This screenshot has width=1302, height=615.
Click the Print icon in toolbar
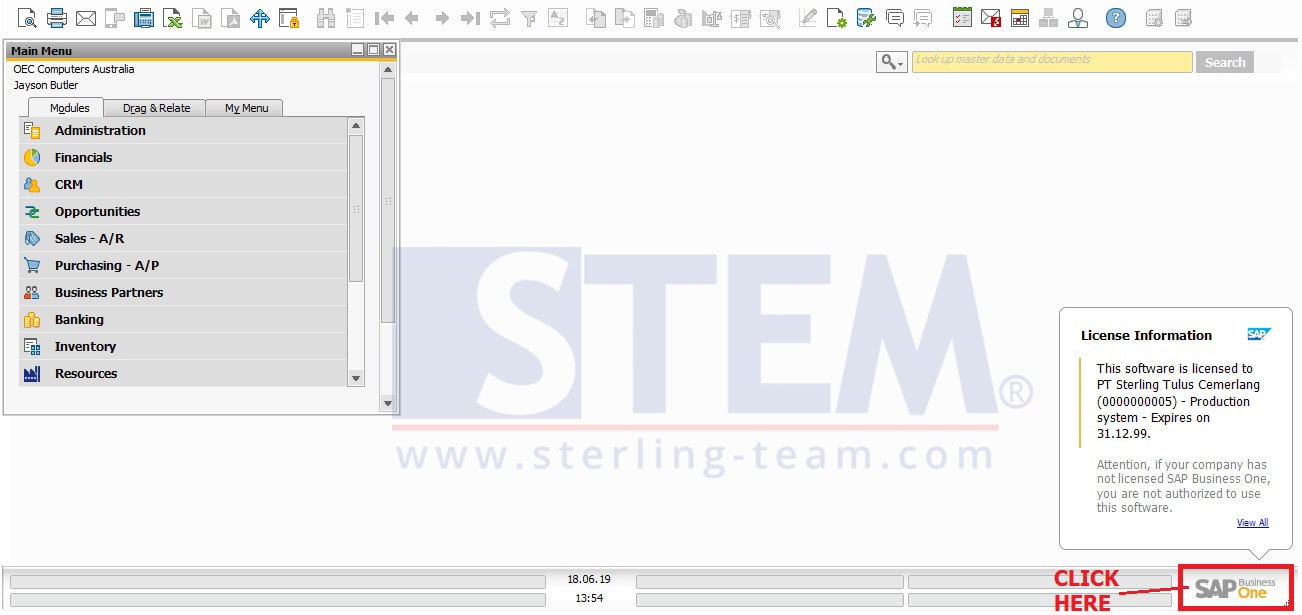57,18
